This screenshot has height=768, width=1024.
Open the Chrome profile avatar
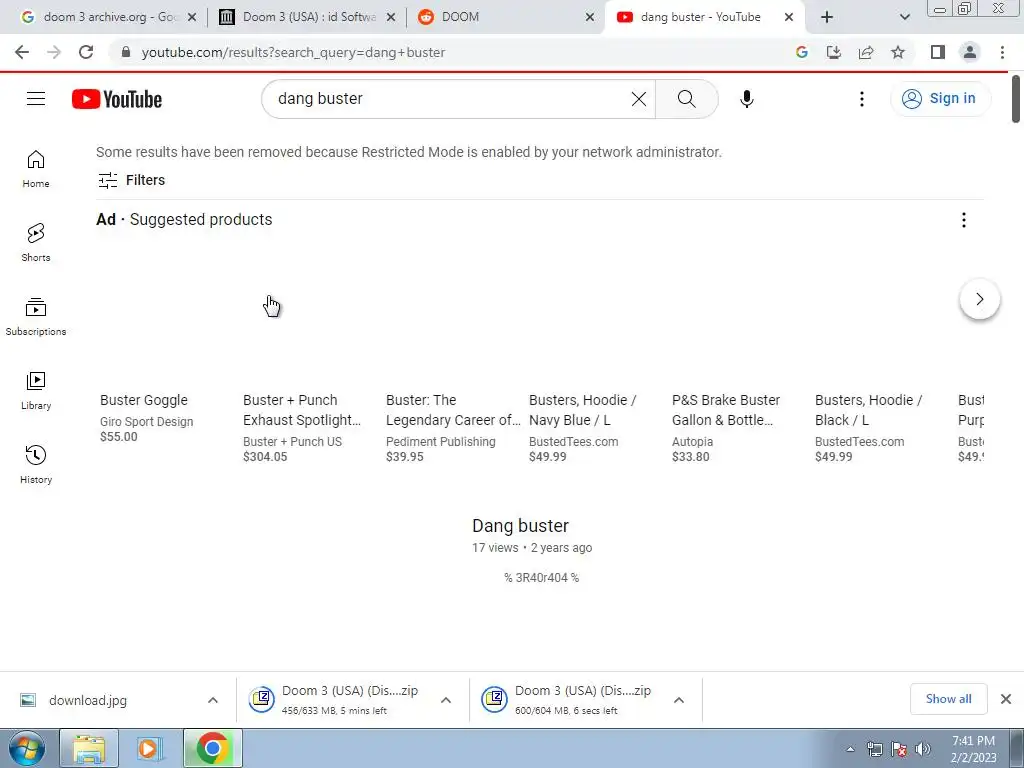click(970, 52)
